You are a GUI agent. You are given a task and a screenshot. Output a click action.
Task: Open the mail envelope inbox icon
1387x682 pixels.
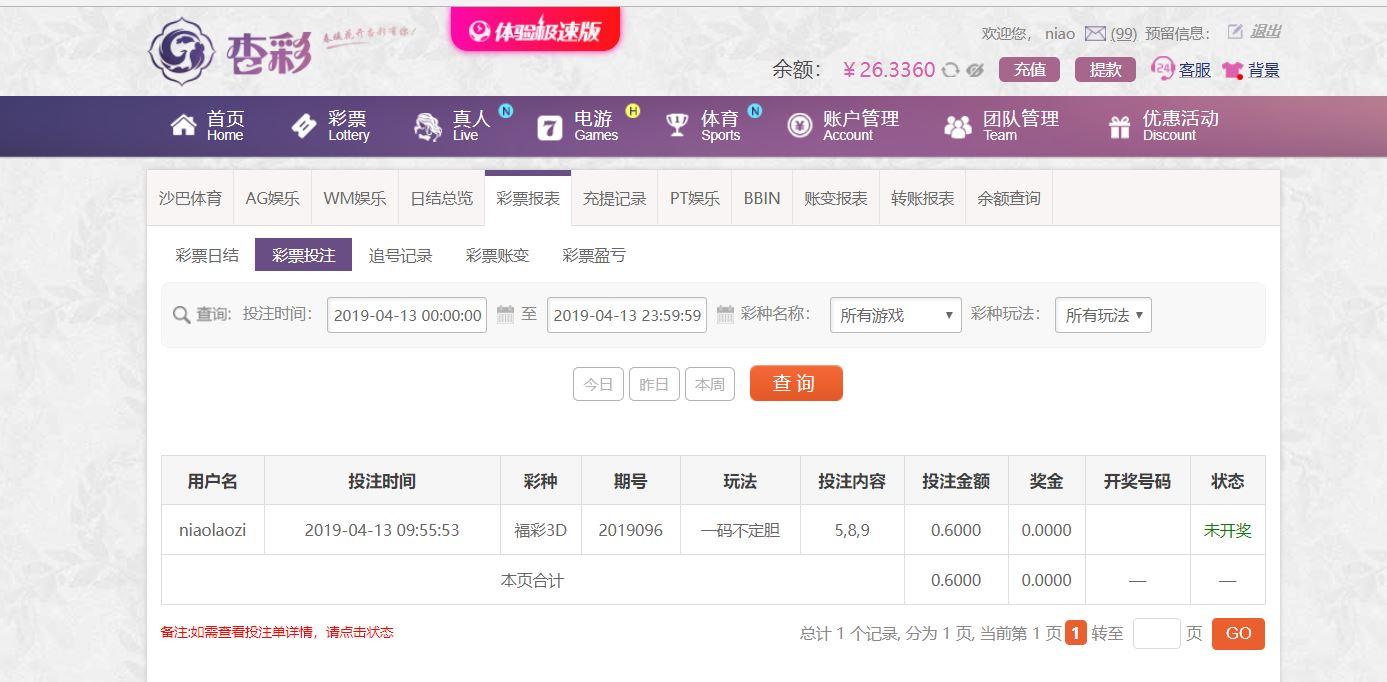pyautogui.click(x=1095, y=33)
